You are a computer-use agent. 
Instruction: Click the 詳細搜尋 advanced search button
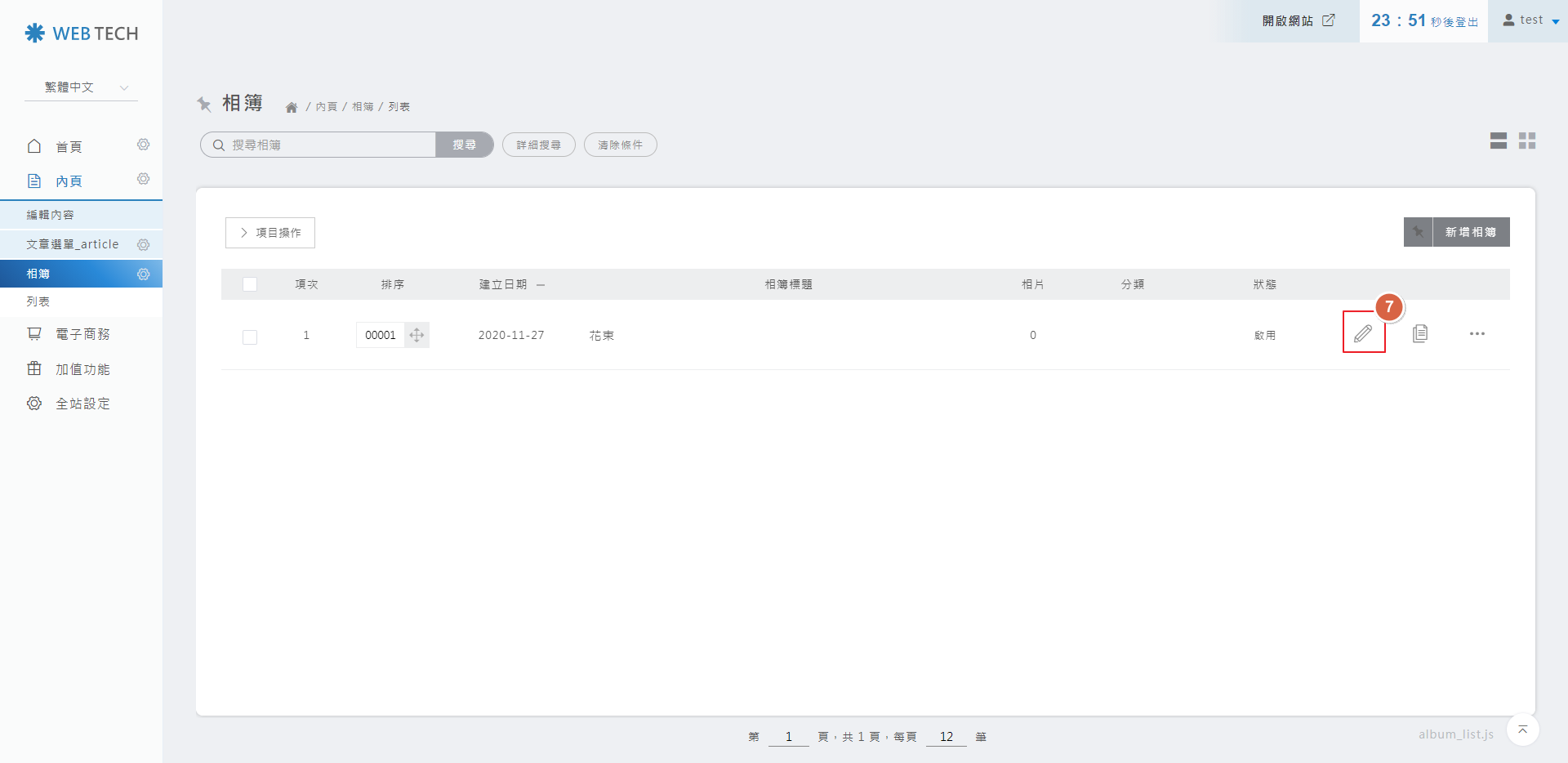[538, 145]
